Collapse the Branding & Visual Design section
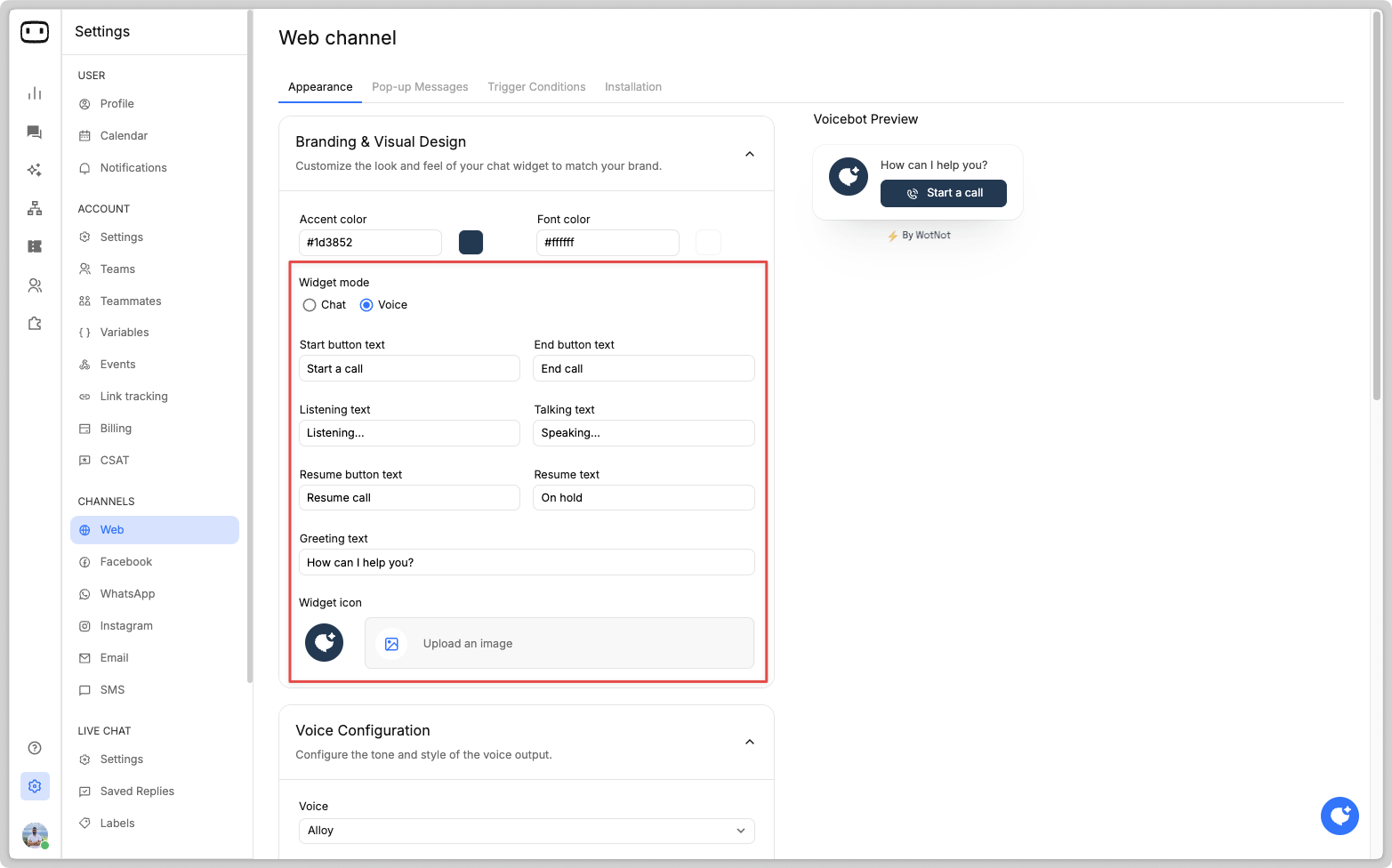The height and width of the screenshot is (868, 1392). (x=750, y=154)
